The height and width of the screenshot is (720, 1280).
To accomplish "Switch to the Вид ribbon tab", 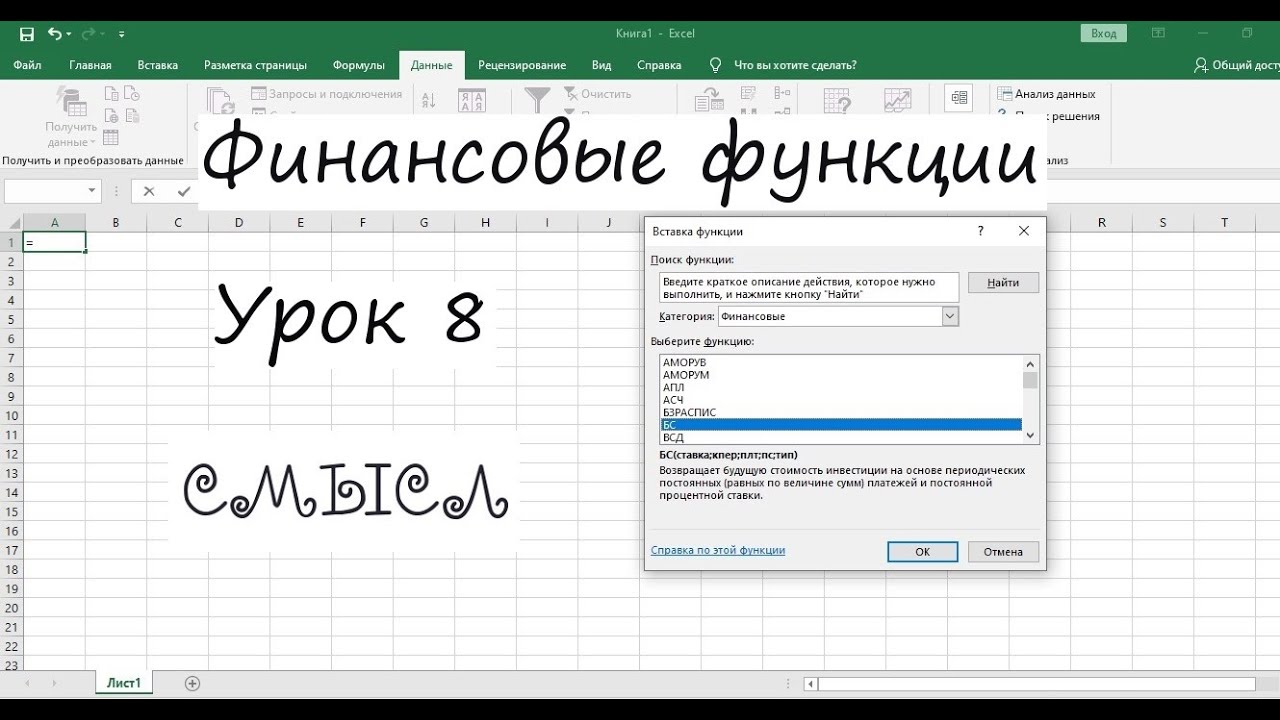I will click(x=601, y=65).
